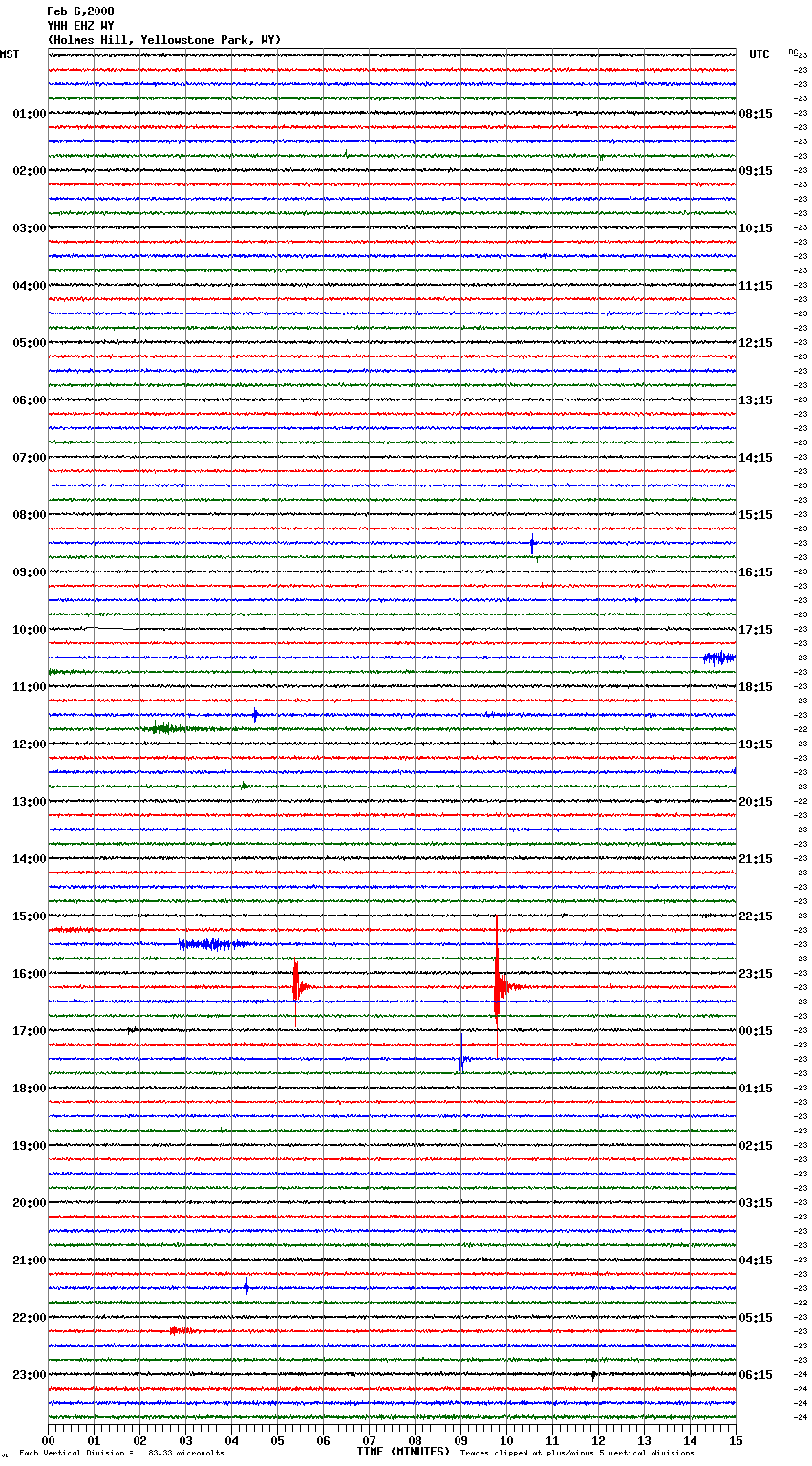
Task: Click the '83.33 microvolts' scale note
Action: click(x=186, y=1453)
